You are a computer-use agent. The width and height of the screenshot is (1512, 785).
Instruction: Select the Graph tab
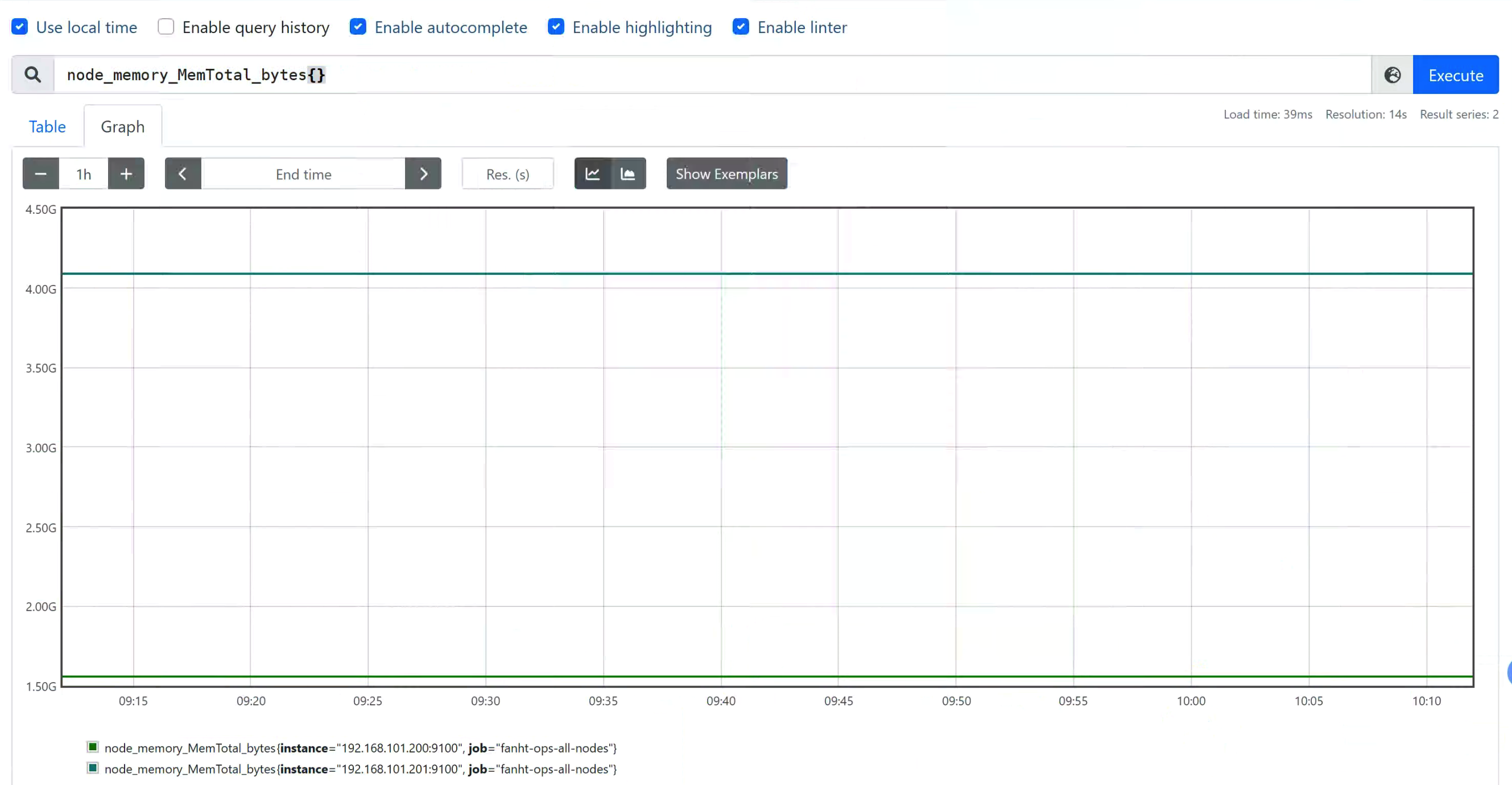coord(123,126)
